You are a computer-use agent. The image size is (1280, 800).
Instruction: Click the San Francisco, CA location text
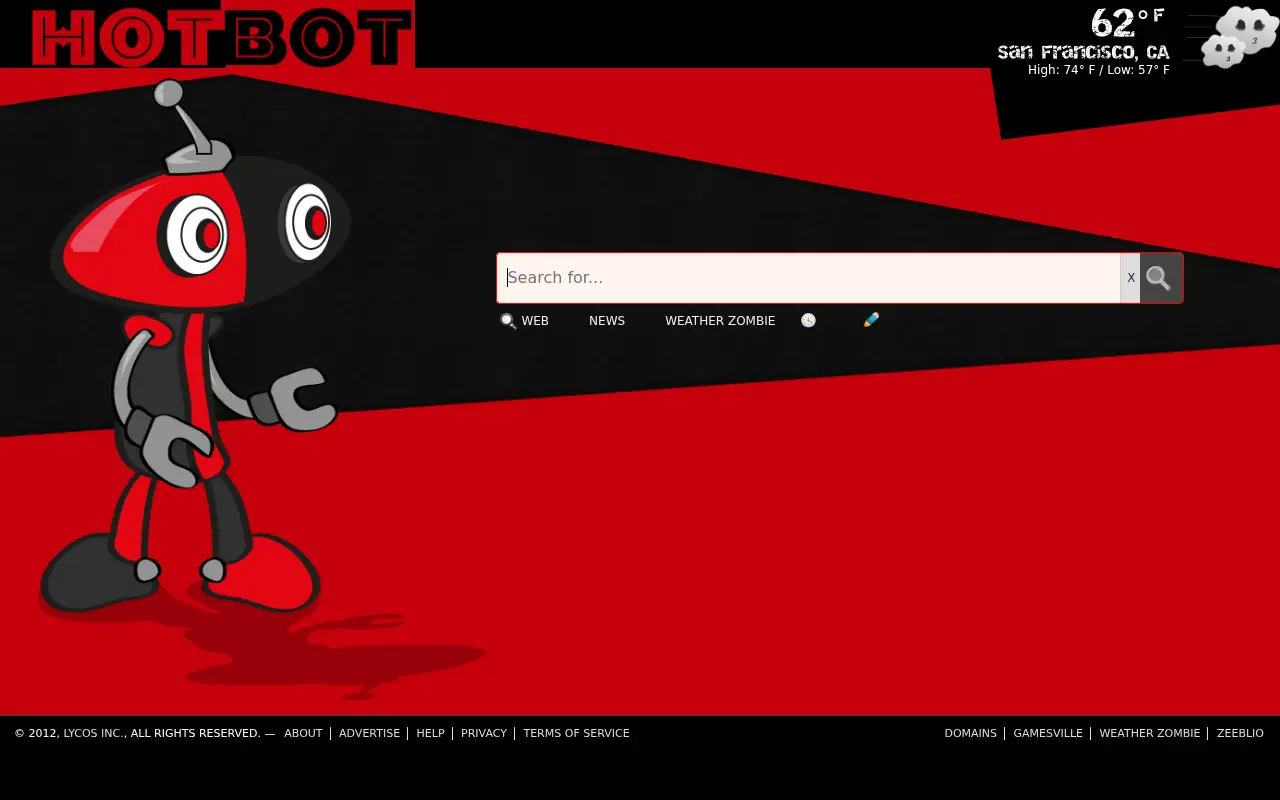[x=1083, y=52]
